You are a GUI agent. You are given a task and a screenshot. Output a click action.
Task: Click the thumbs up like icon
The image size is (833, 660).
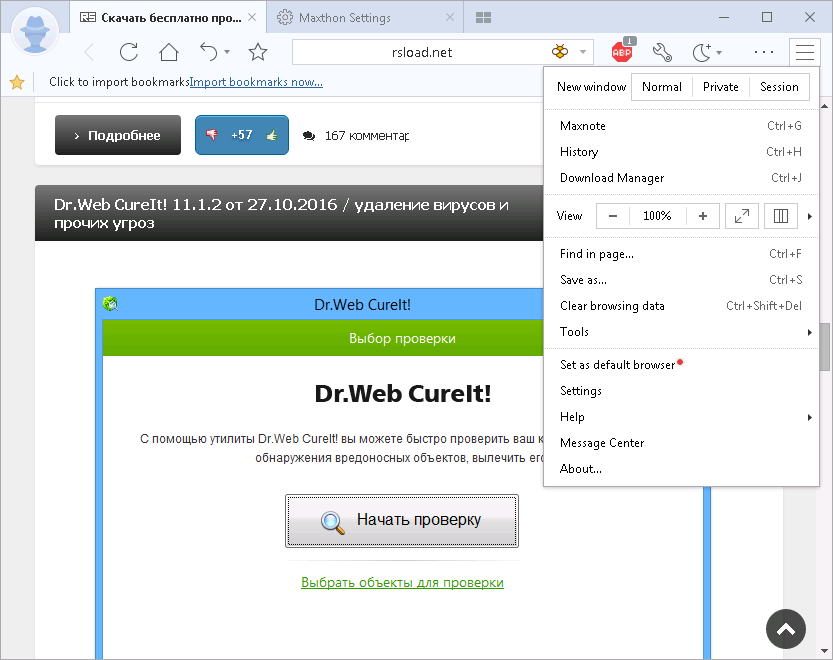[x=272, y=135]
